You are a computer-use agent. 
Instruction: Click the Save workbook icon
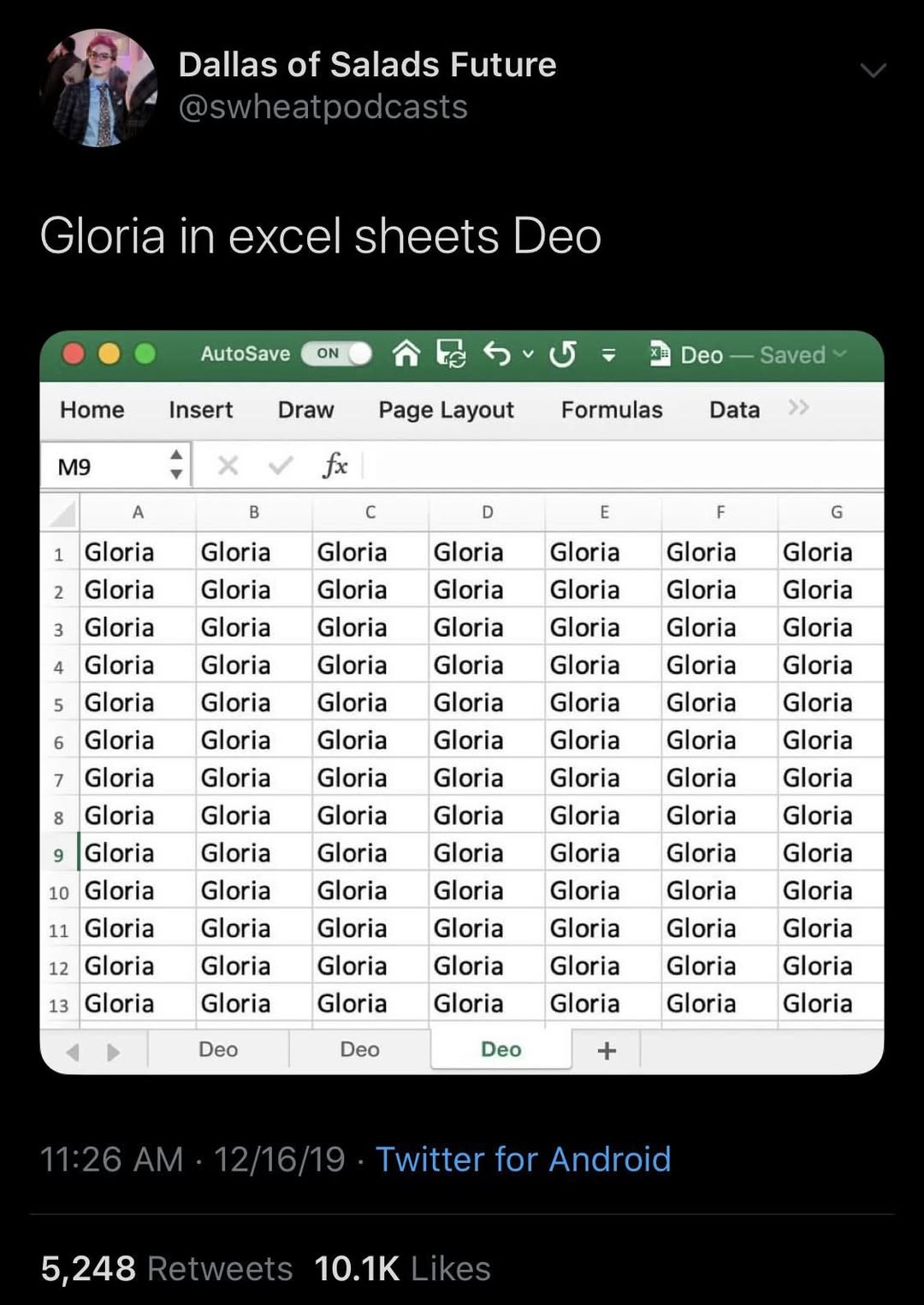[x=451, y=353]
